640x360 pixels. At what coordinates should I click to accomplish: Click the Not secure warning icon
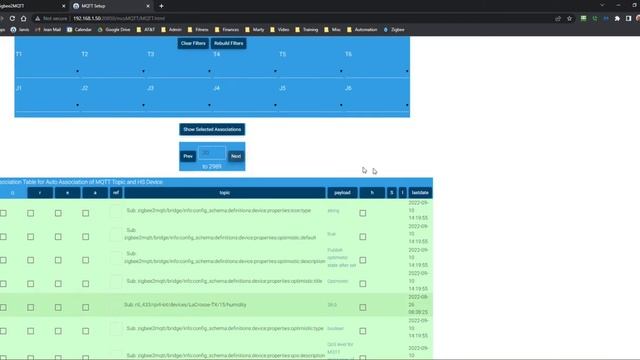pyautogui.click(x=38, y=18)
